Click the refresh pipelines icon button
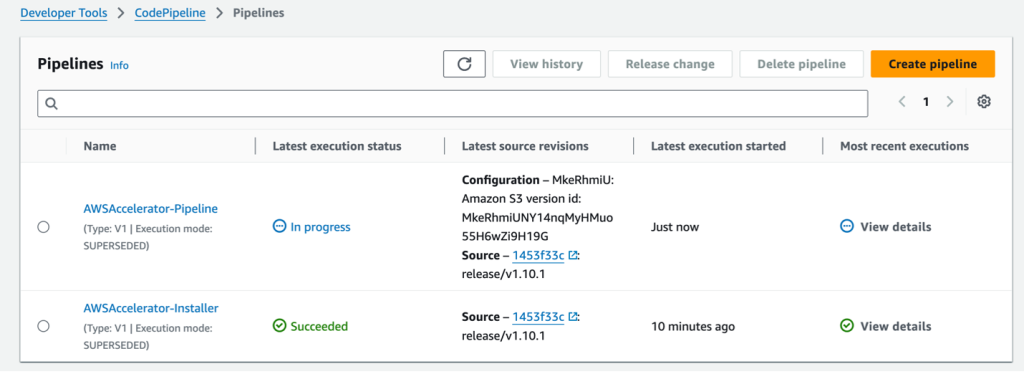 pos(464,64)
